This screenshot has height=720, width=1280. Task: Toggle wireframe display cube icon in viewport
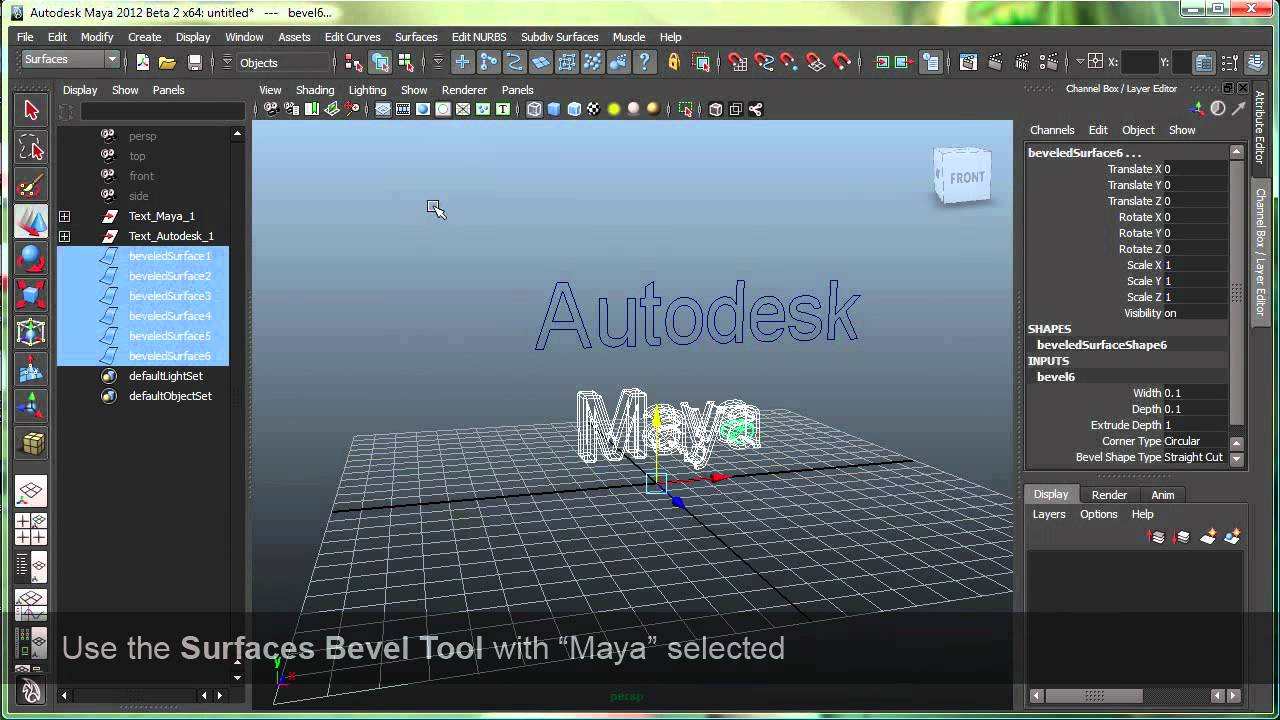pos(534,109)
